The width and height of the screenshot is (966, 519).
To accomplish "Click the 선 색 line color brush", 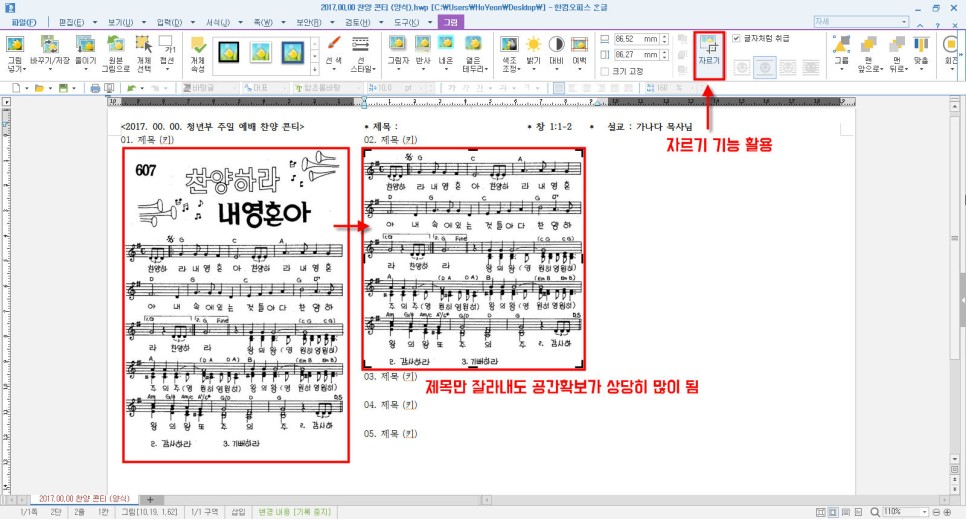I will pyautogui.click(x=333, y=44).
